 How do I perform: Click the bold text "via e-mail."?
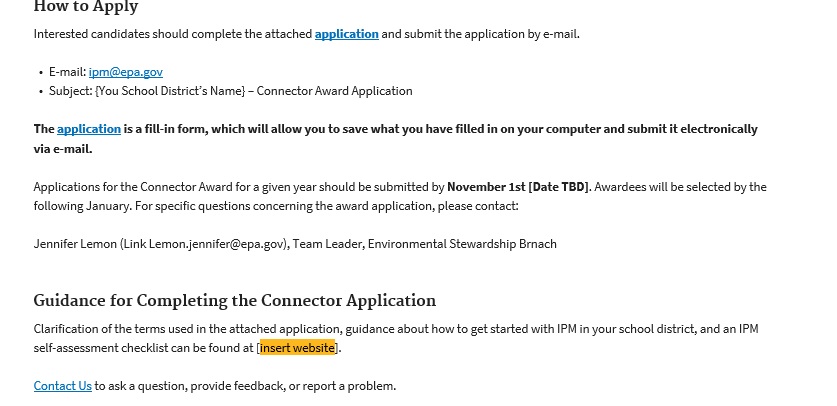point(62,149)
